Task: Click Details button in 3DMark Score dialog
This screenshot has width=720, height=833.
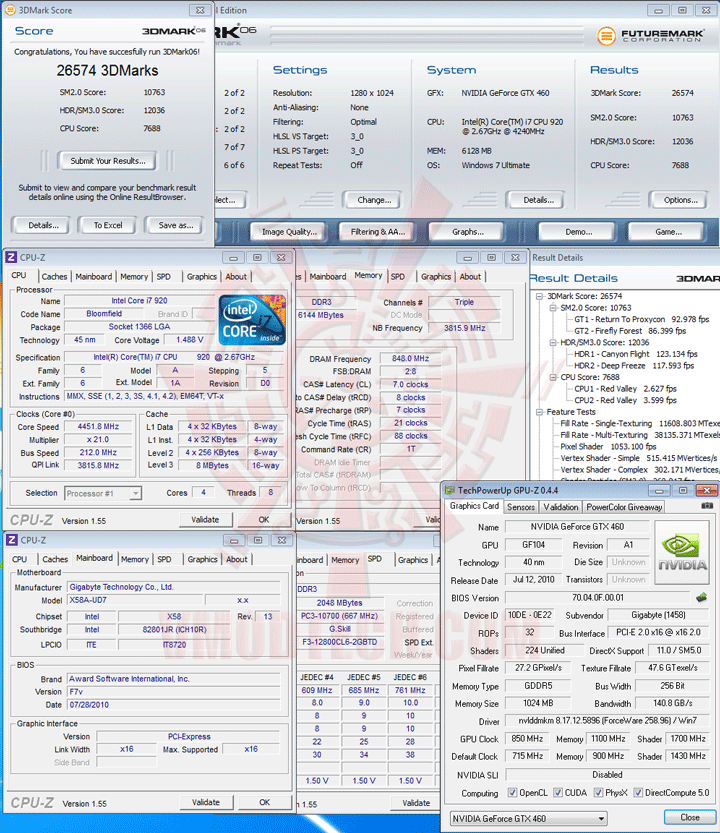Action: 43,225
